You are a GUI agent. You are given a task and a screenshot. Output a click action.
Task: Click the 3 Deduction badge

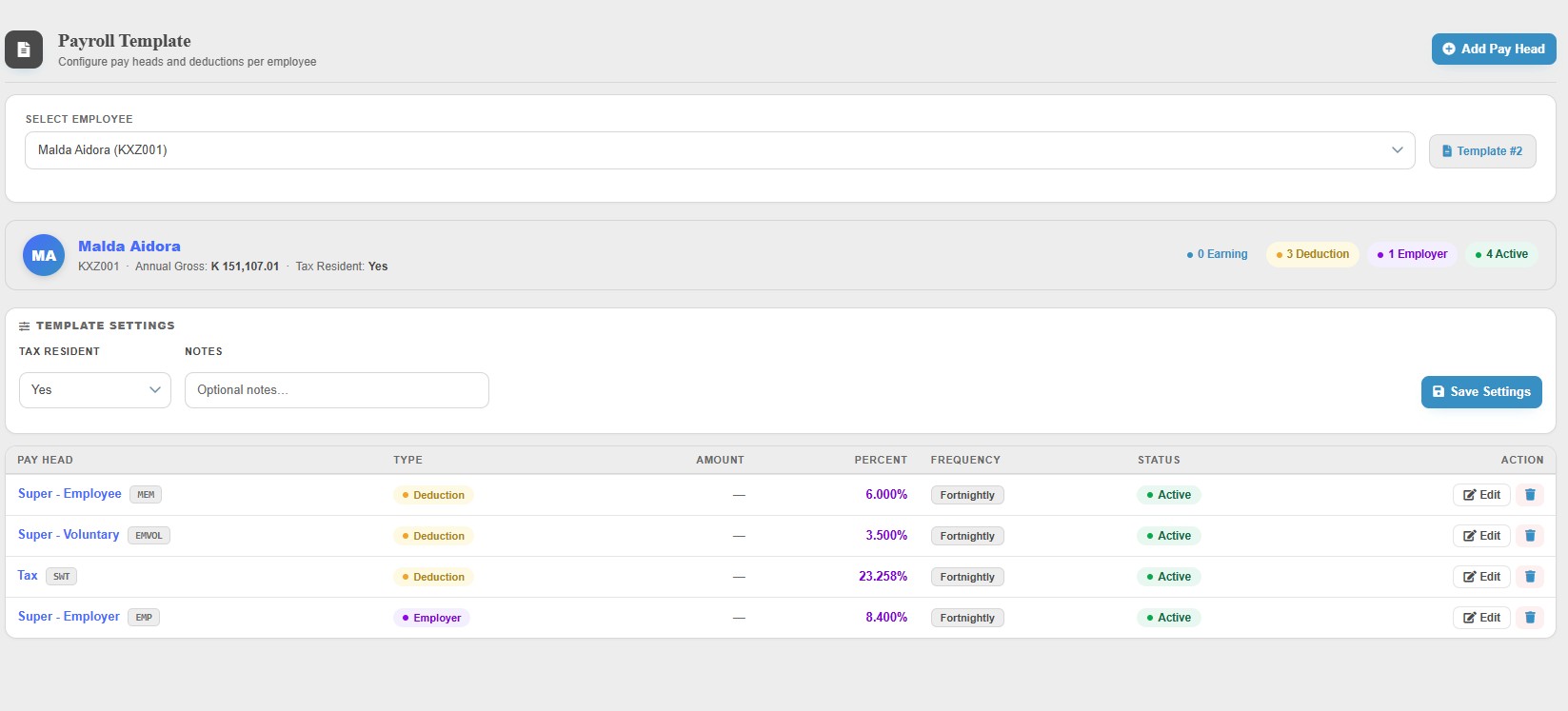click(x=1313, y=254)
